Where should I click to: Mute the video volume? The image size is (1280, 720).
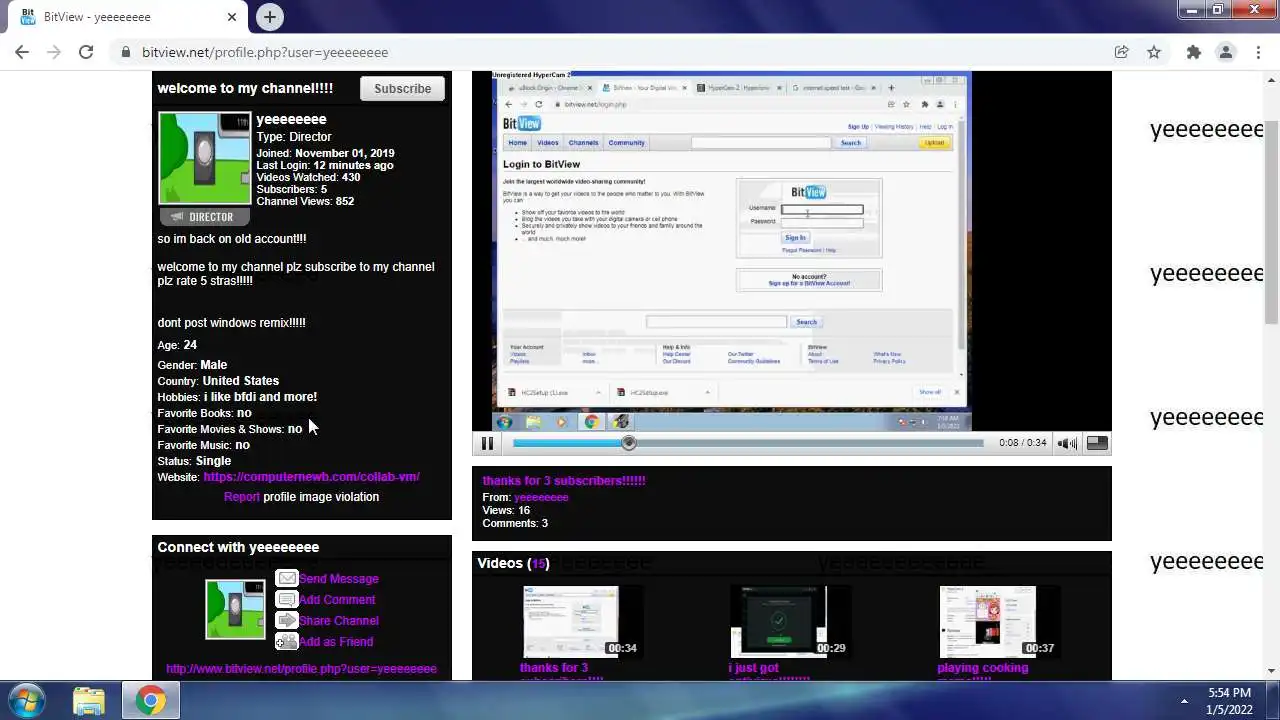1067,443
